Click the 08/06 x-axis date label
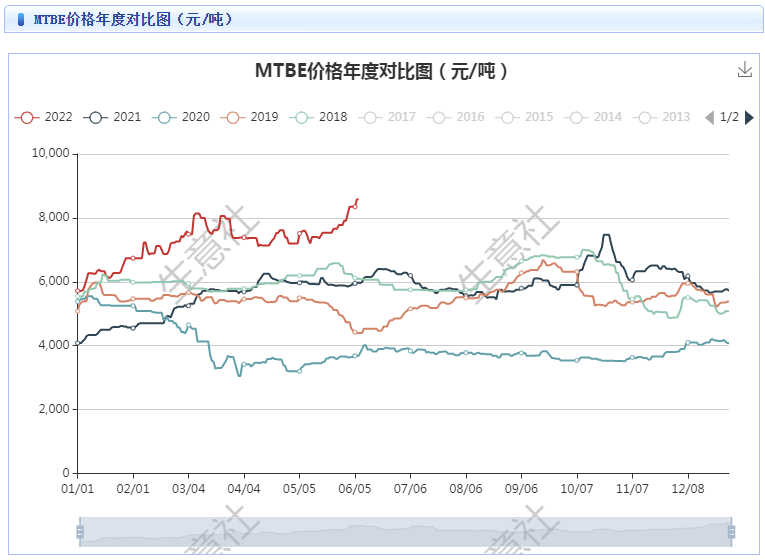The height and width of the screenshot is (560, 765). coord(466,489)
